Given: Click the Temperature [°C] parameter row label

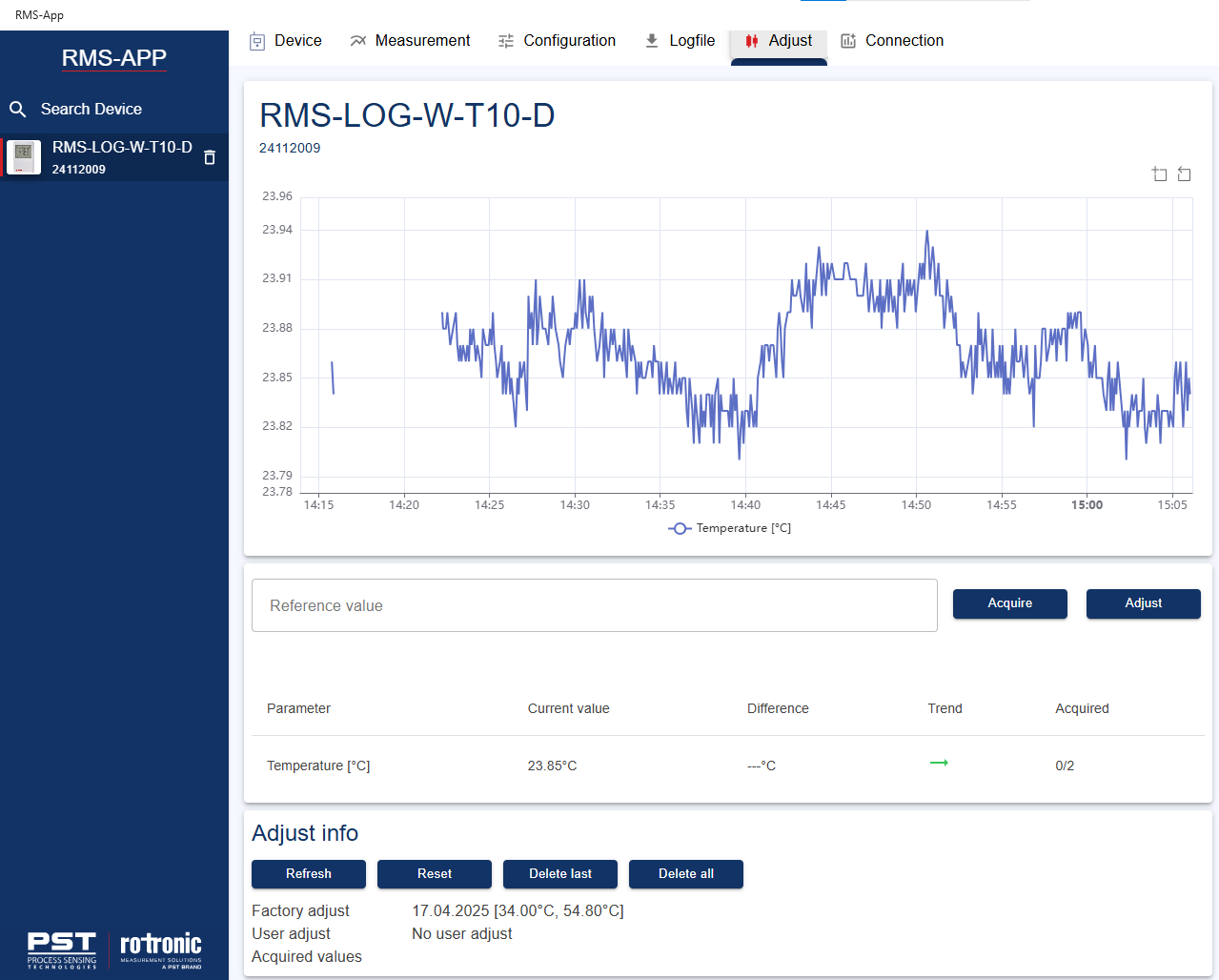Looking at the screenshot, I should point(318,766).
